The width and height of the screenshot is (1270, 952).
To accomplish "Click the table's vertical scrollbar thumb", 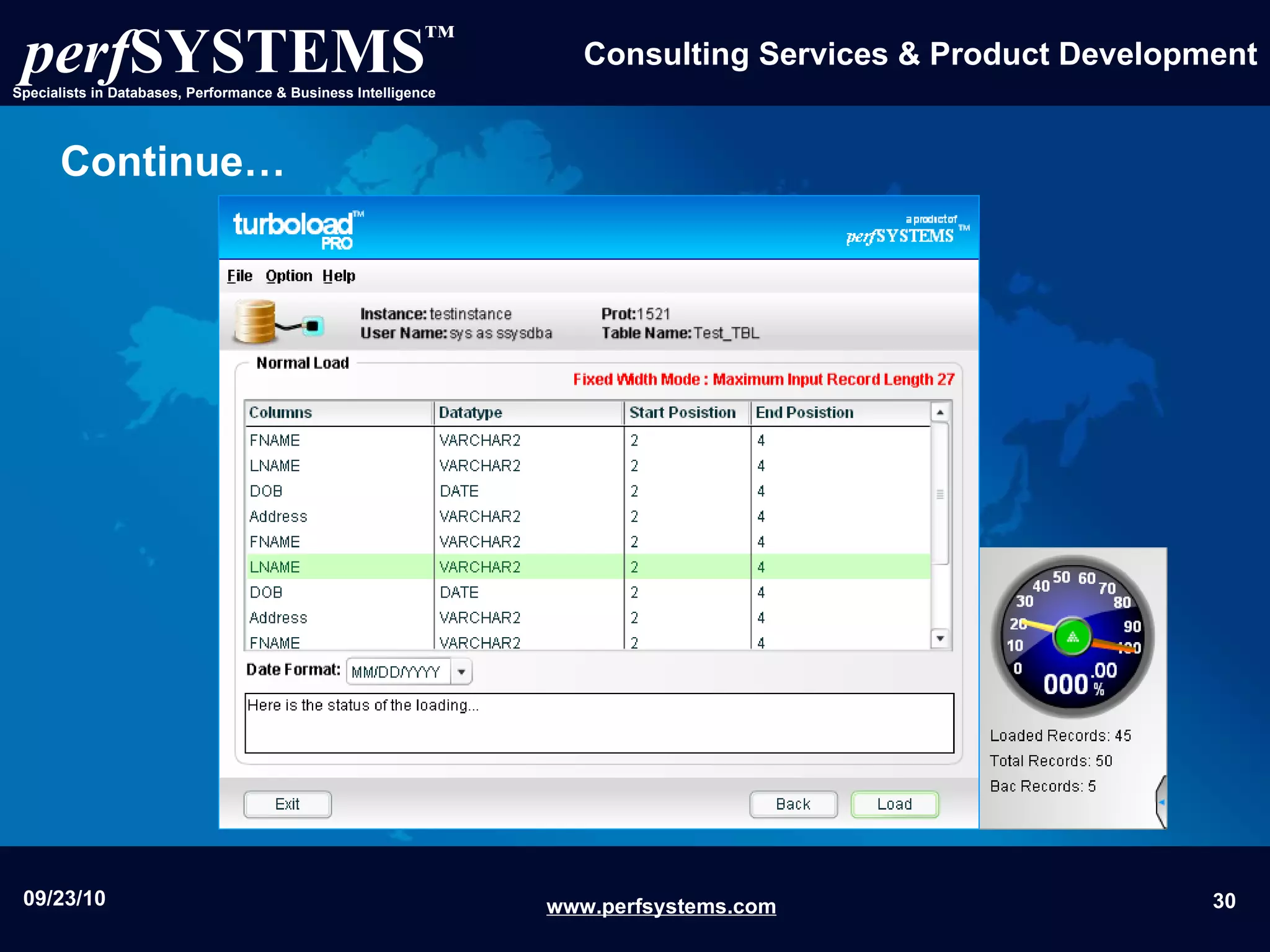I will point(940,495).
